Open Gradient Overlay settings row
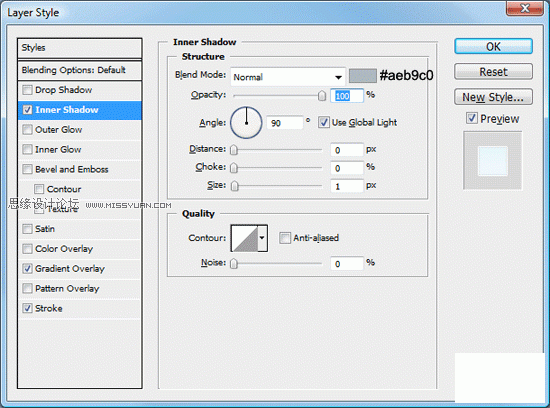550x408 pixels. [80, 269]
